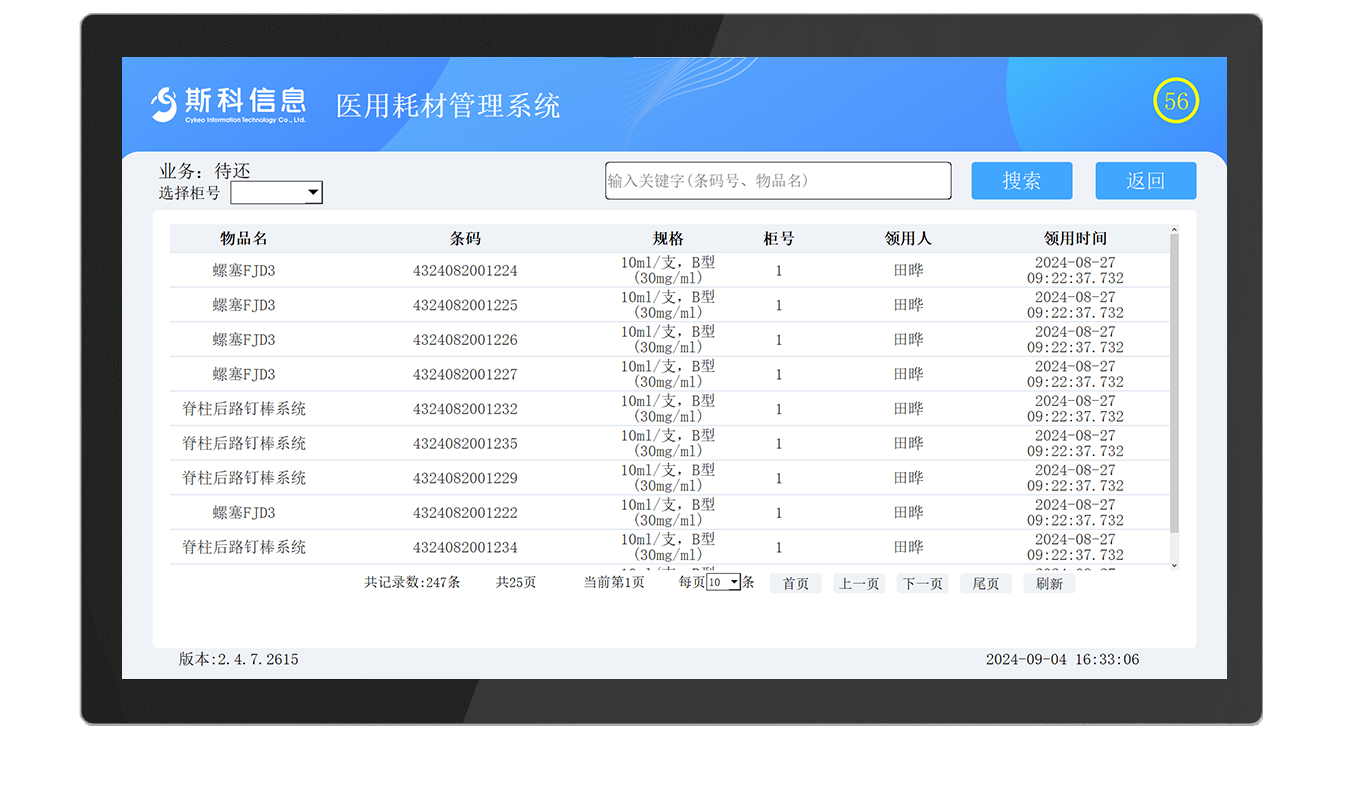
Task: Click the yellow circle badge showing 56
Action: point(1176,101)
